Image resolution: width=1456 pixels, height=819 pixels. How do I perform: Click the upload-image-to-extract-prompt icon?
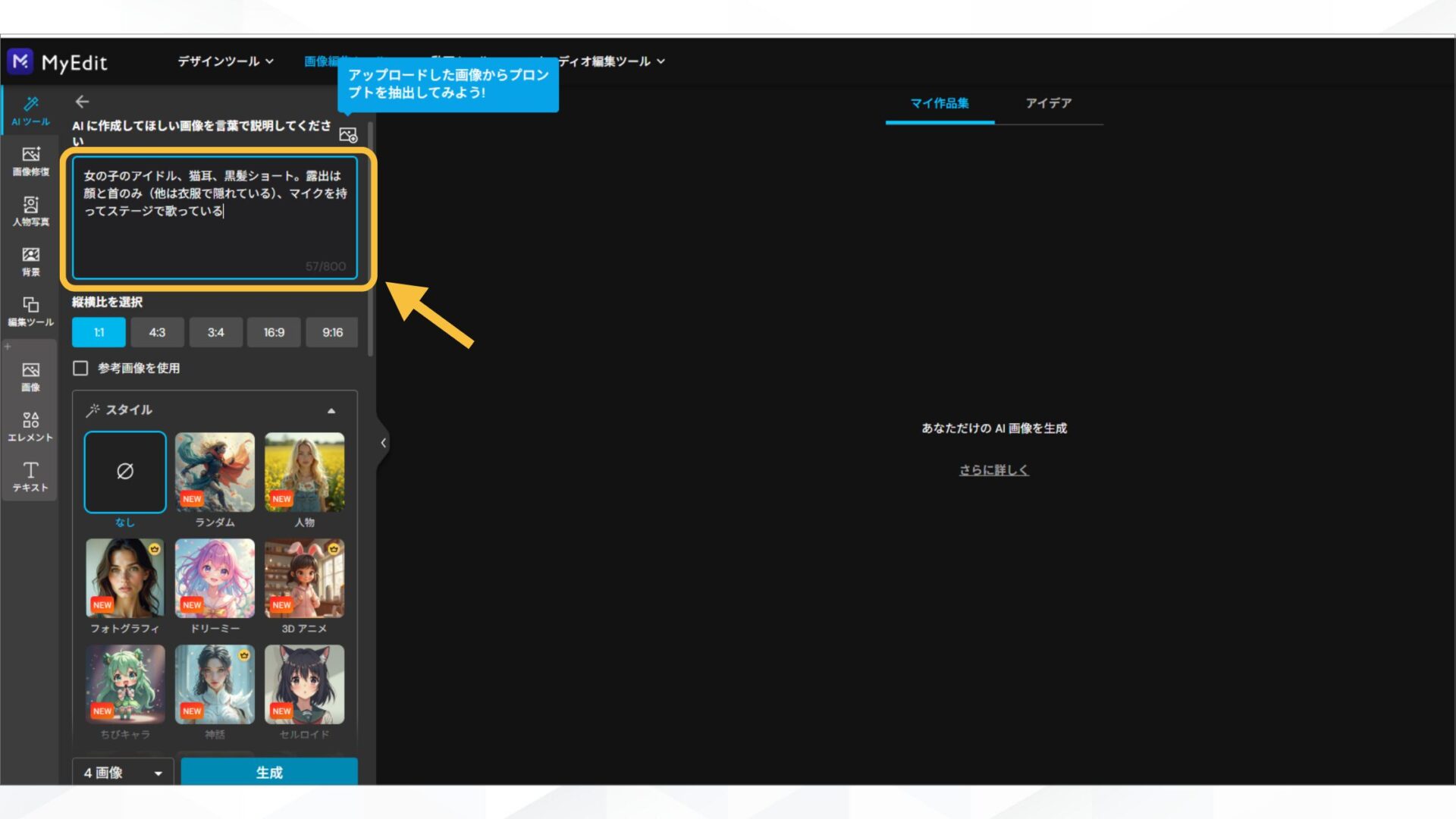click(x=348, y=133)
